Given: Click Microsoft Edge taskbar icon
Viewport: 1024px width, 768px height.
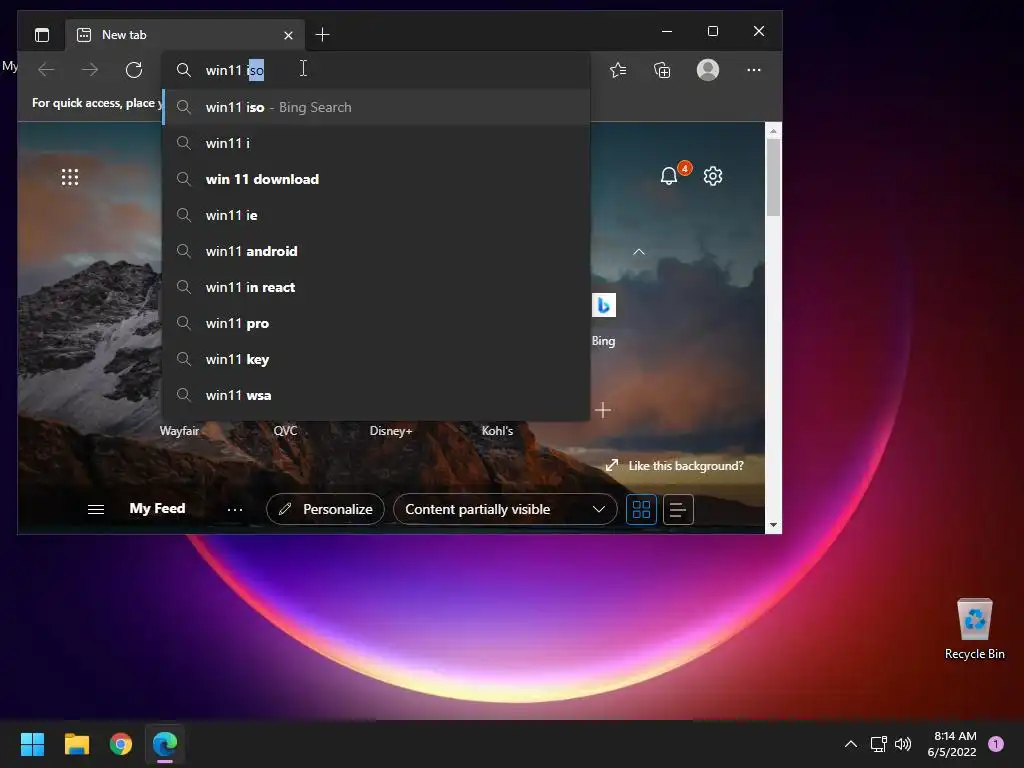Looking at the screenshot, I should click(165, 744).
